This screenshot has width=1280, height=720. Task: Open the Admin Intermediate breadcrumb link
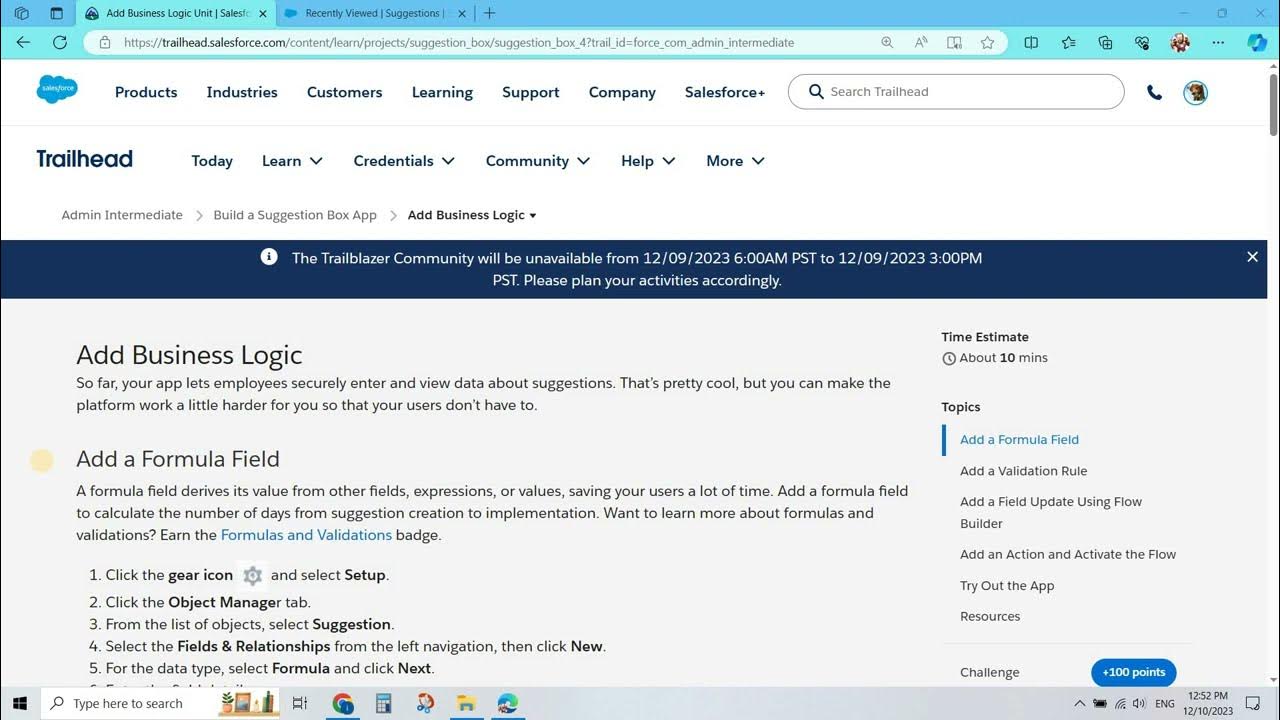pyautogui.click(x=122, y=215)
